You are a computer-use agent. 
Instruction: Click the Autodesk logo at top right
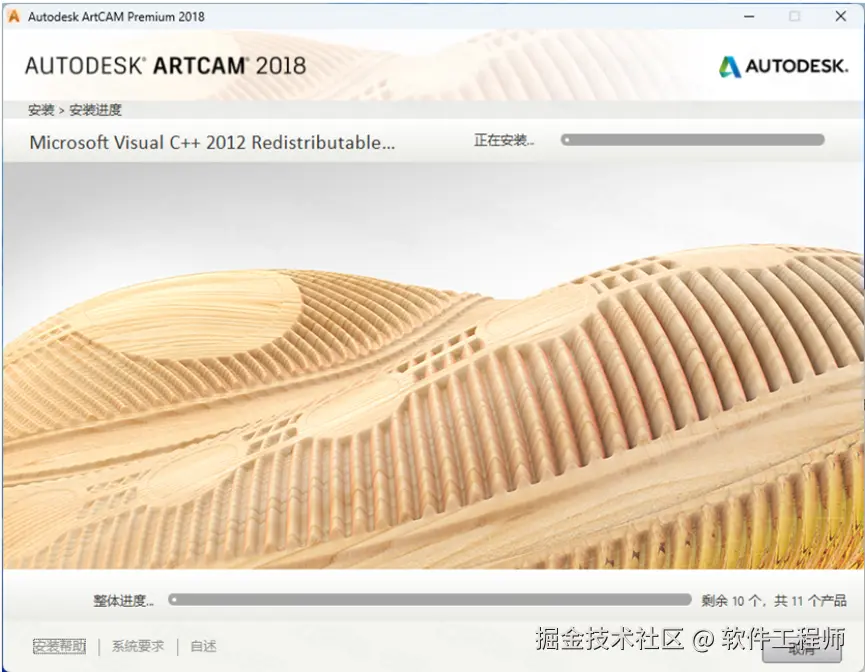tap(783, 66)
